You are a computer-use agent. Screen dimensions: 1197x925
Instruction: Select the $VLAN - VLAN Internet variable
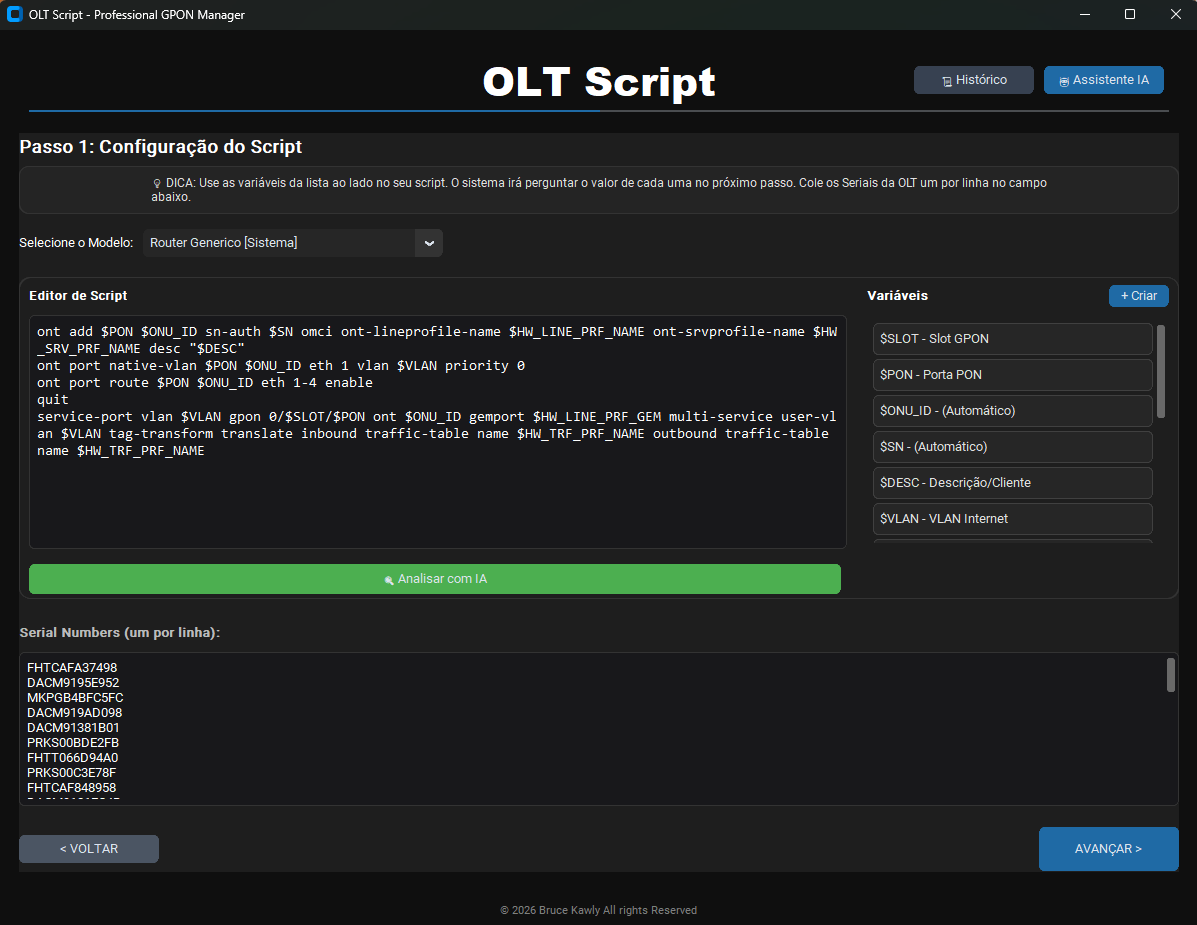(x=1012, y=518)
